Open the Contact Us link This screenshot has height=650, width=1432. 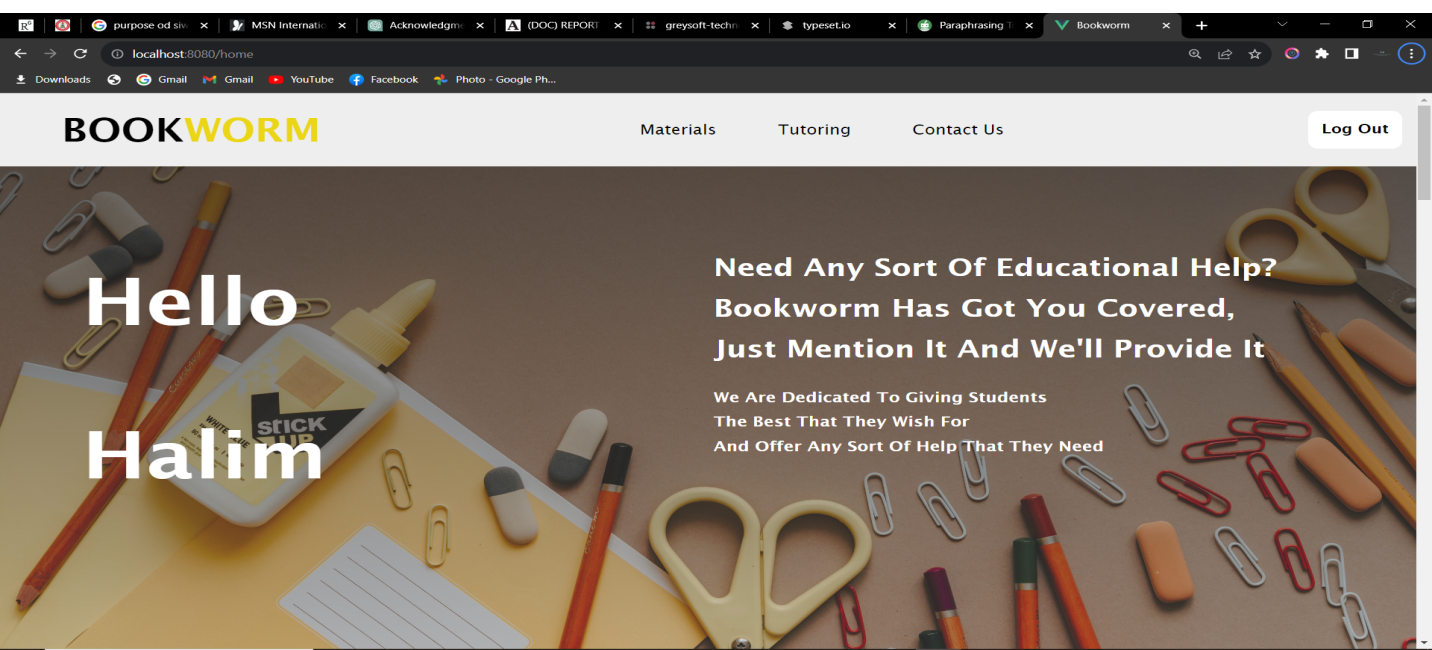click(957, 130)
